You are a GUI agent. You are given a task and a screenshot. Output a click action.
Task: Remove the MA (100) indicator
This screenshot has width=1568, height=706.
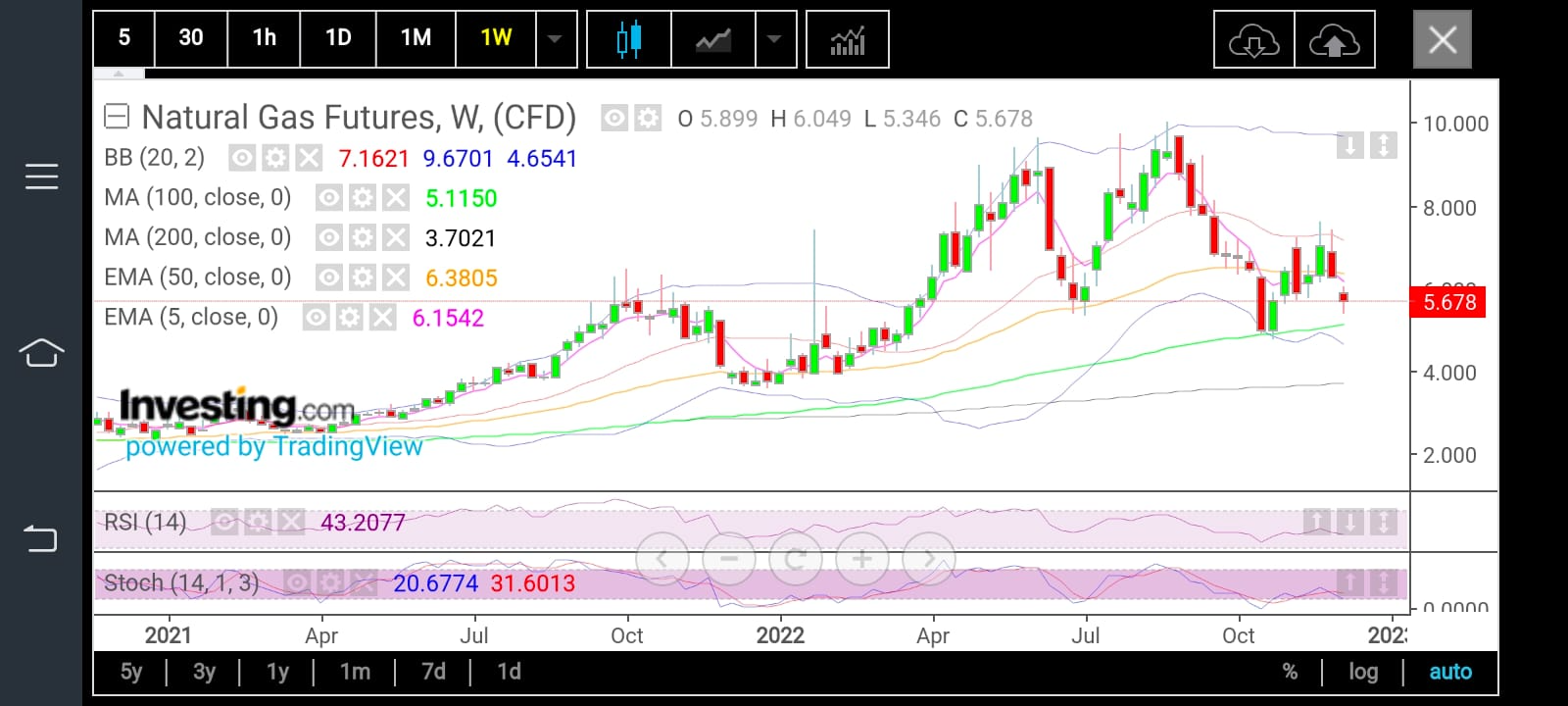(x=396, y=198)
